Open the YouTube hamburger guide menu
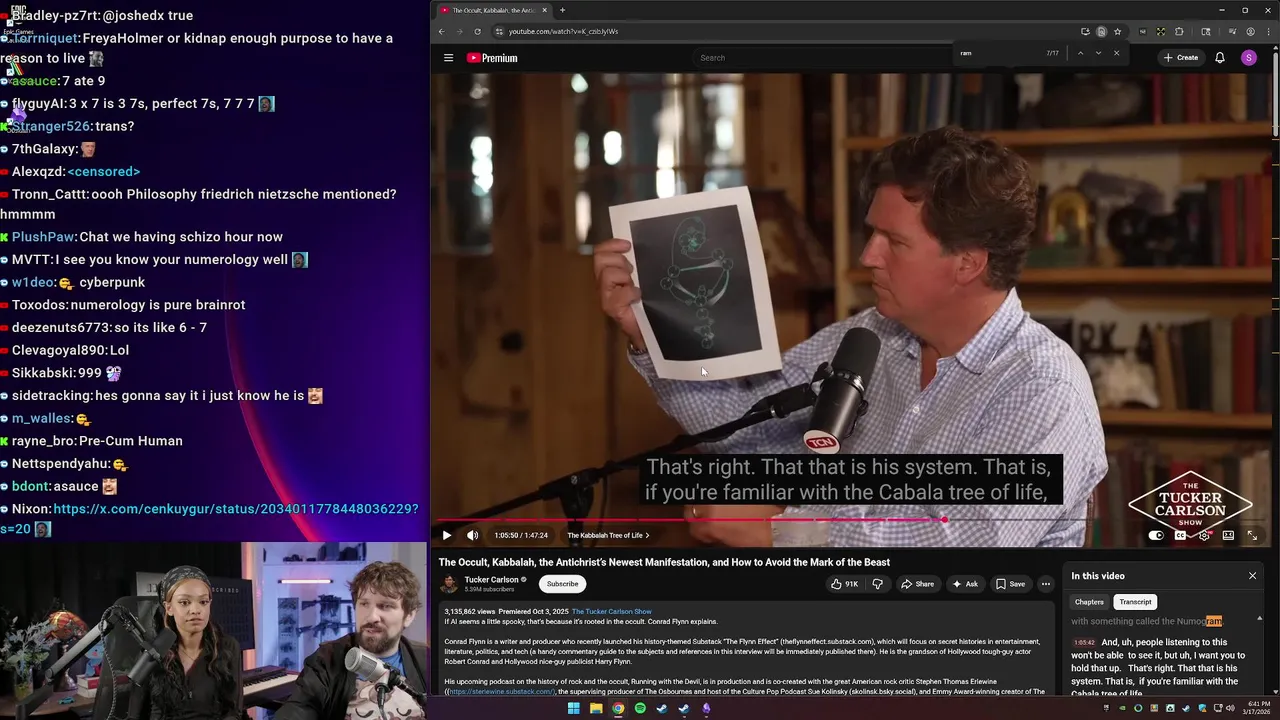The height and width of the screenshot is (720, 1280). pyautogui.click(x=449, y=58)
